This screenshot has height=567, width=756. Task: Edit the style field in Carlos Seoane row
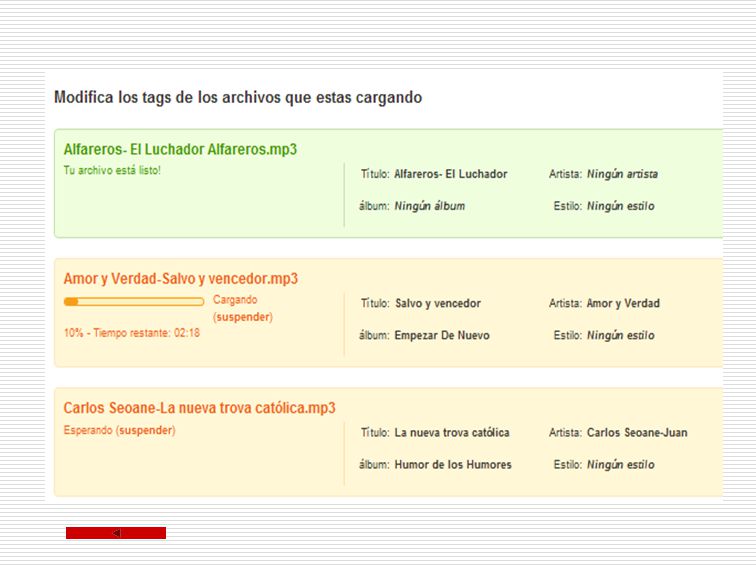621,465
